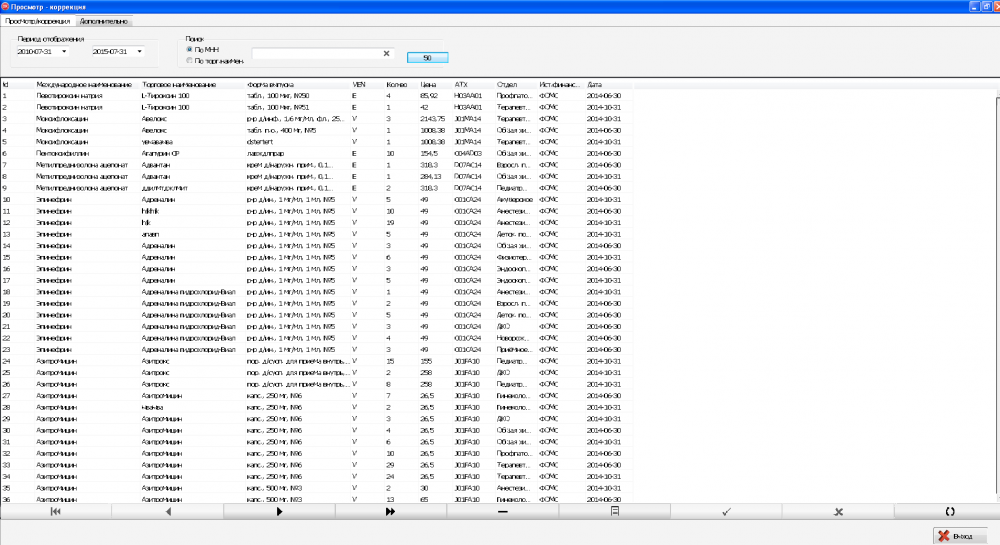Clear the search field with X icon
The width and height of the screenshot is (1000, 545).
click(x=386, y=54)
